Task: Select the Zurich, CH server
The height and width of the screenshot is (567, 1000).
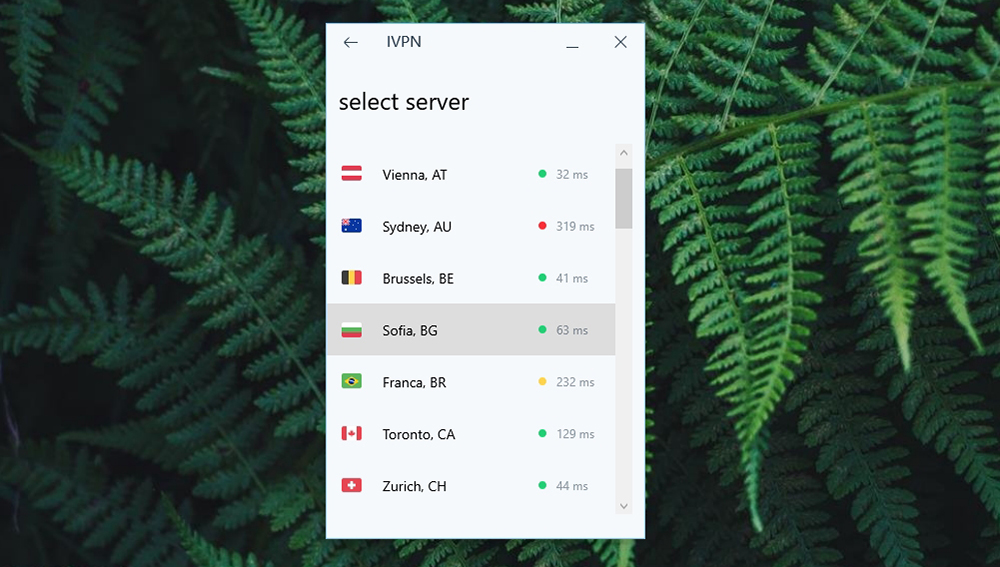Action: pyautogui.click(x=471, y=485)
